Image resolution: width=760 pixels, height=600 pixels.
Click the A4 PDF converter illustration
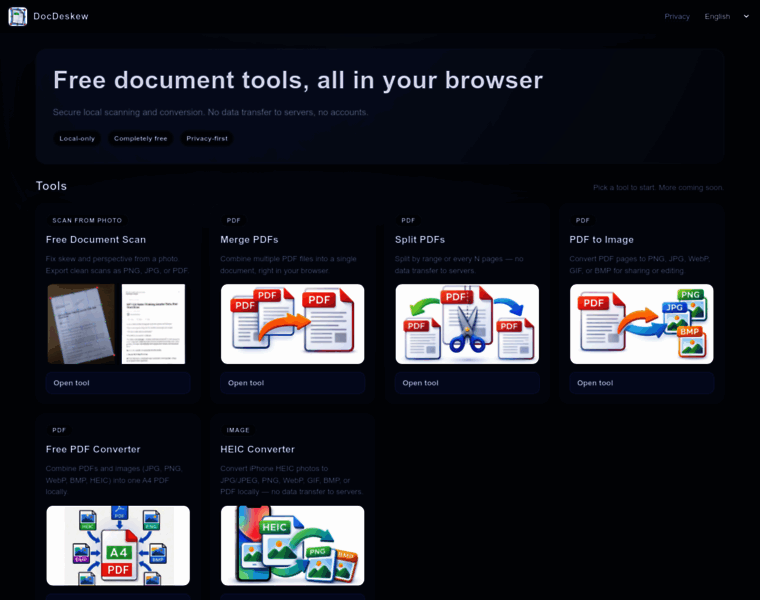[118, 545]
